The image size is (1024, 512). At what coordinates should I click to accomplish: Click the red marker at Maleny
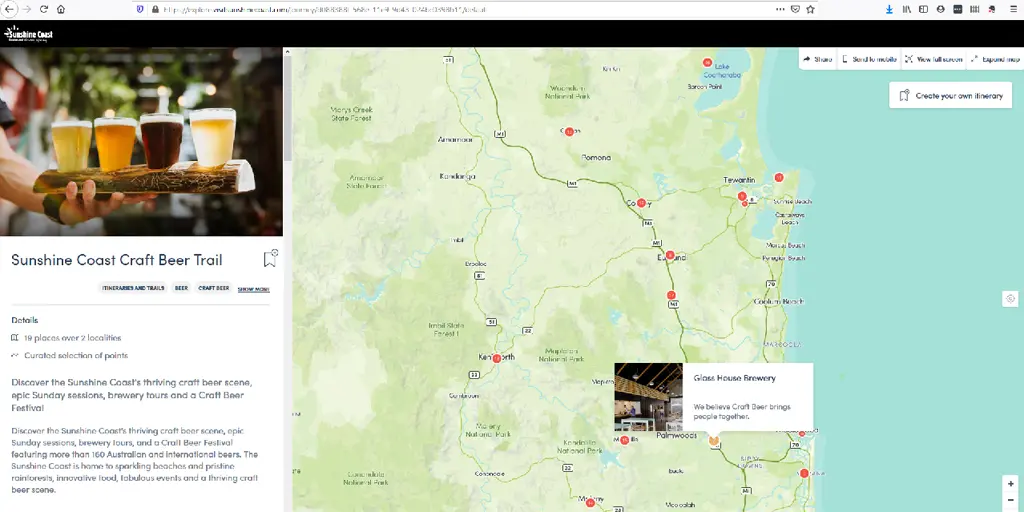coord(590,503)
